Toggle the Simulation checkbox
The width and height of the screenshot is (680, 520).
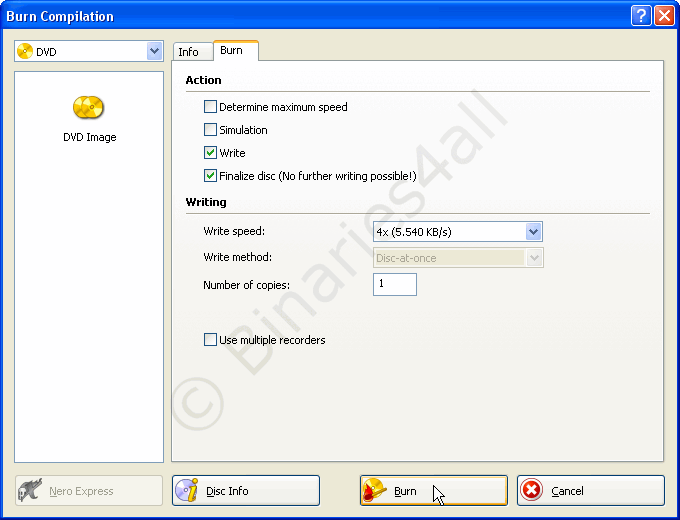(210, 130)
